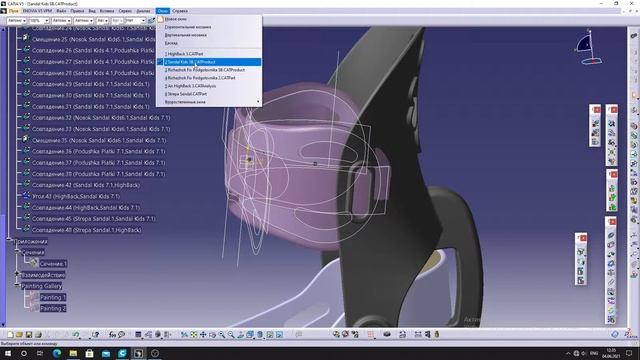Collapse the Painting Gallery tree node
The height and width of the screenshot is (360, 640).
[17, 286]
